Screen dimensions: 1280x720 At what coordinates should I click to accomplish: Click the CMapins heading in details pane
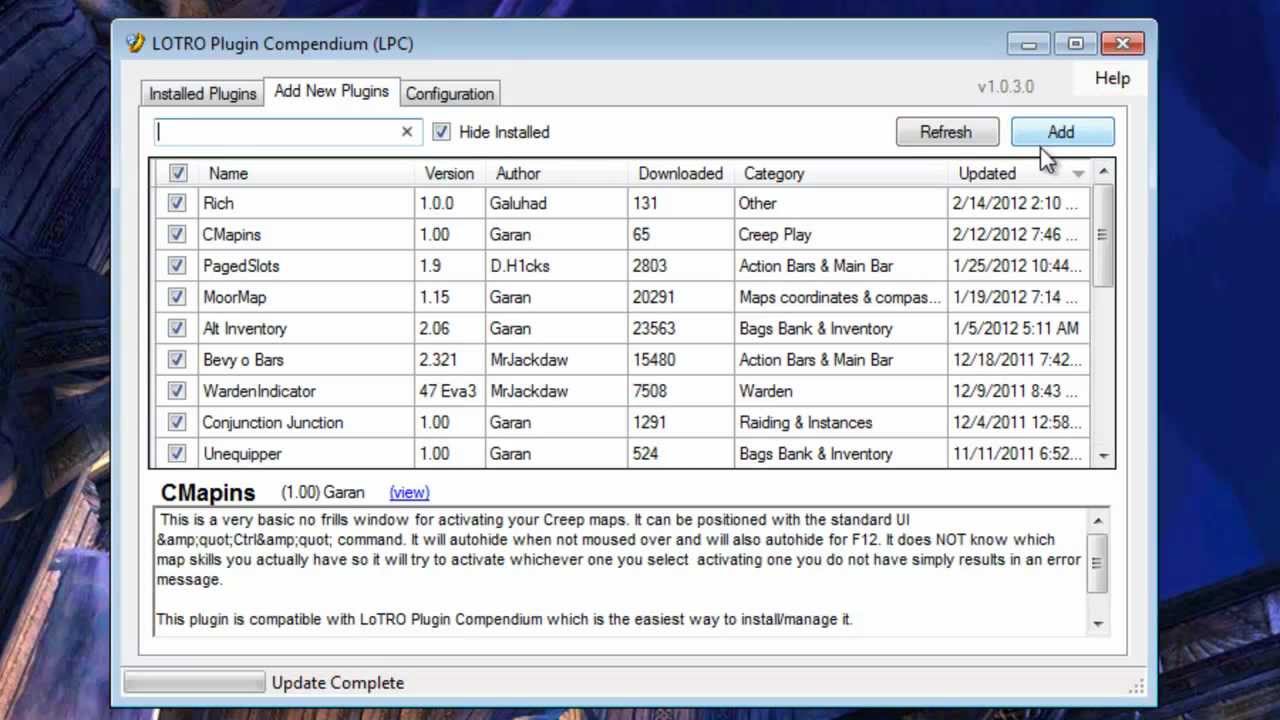208,492
